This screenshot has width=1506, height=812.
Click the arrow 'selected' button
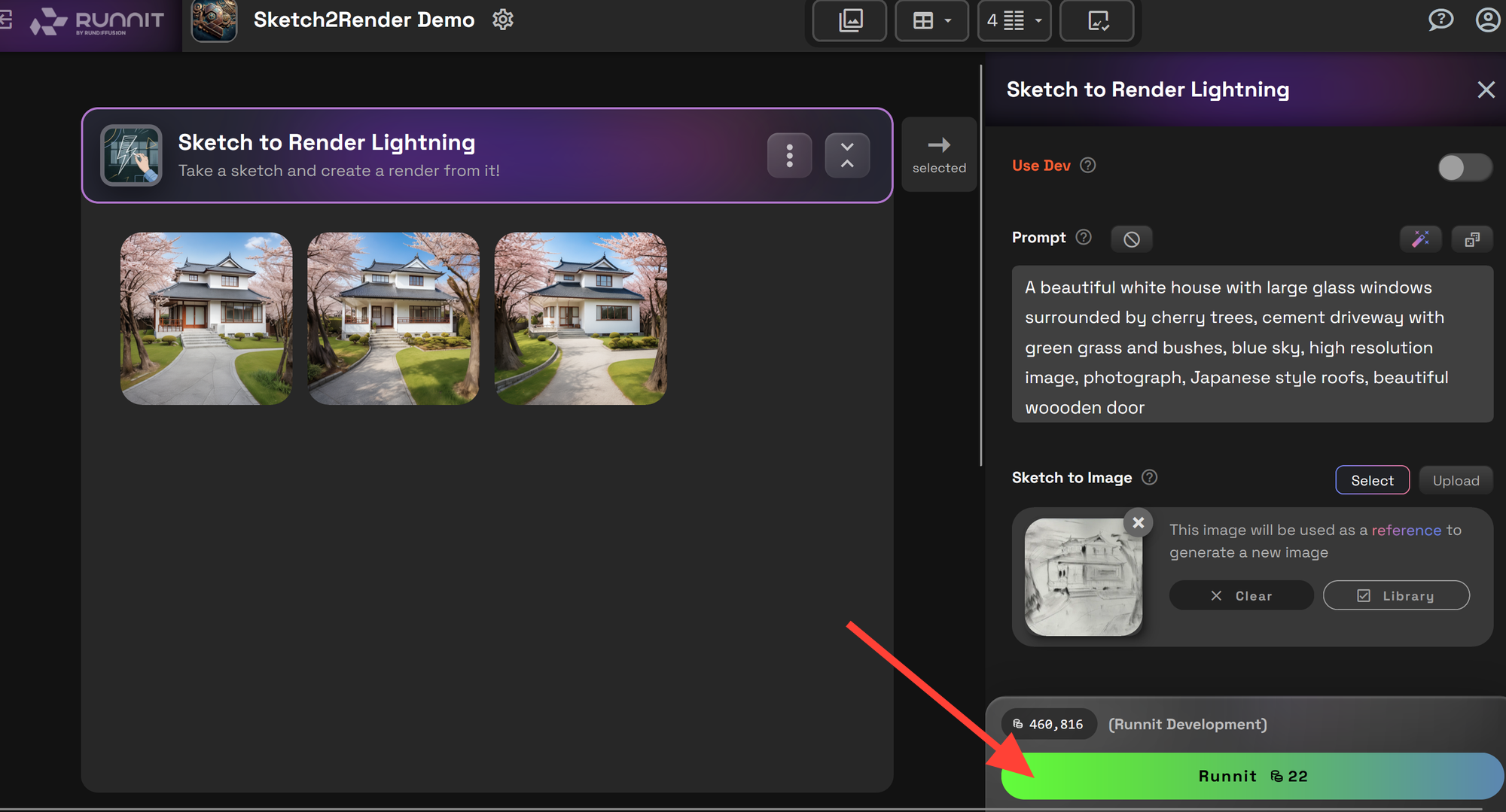939,154
